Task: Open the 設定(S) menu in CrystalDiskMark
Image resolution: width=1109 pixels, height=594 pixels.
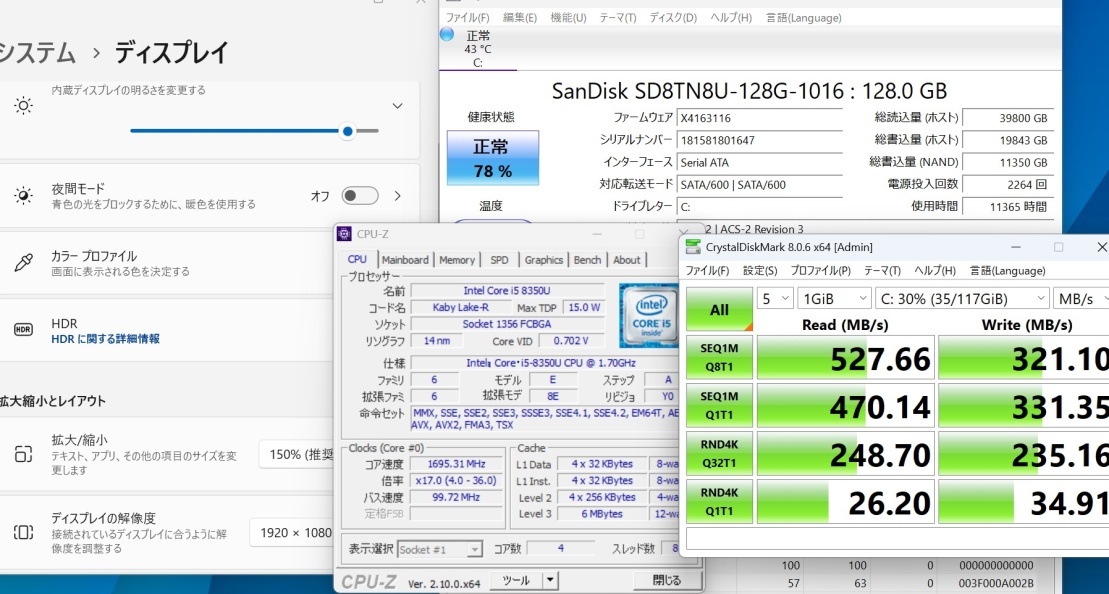Action: click(760, 271)
